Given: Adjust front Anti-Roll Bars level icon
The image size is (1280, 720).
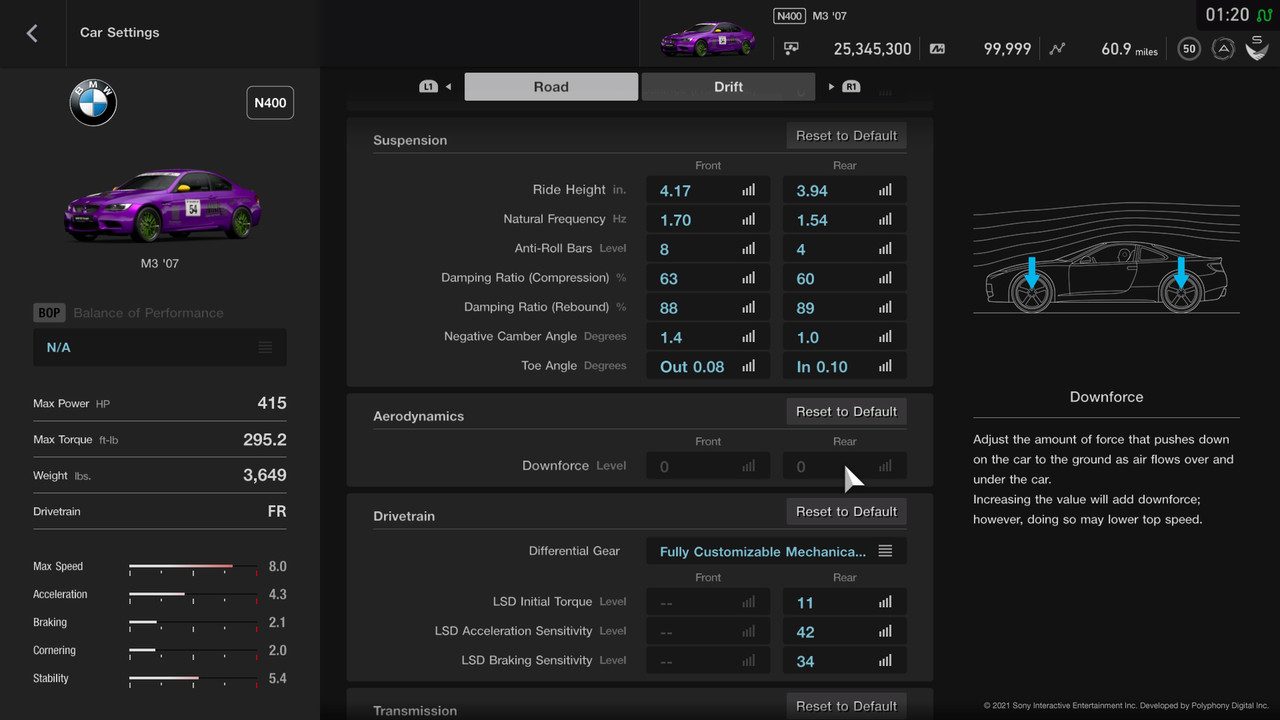Looking at the screenshot, I should coord(748,248).
